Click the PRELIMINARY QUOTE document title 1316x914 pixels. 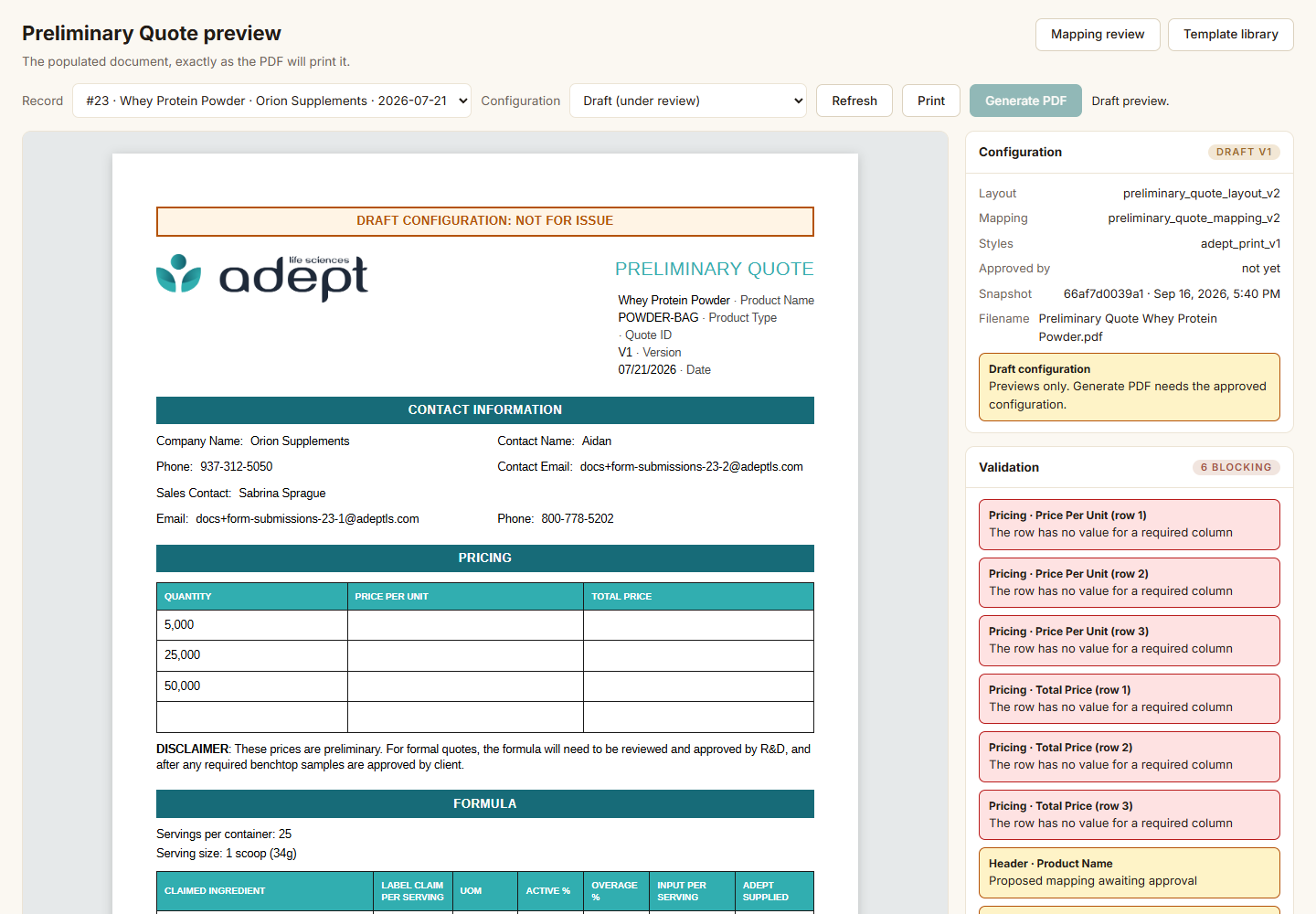[x=715, y=269]
